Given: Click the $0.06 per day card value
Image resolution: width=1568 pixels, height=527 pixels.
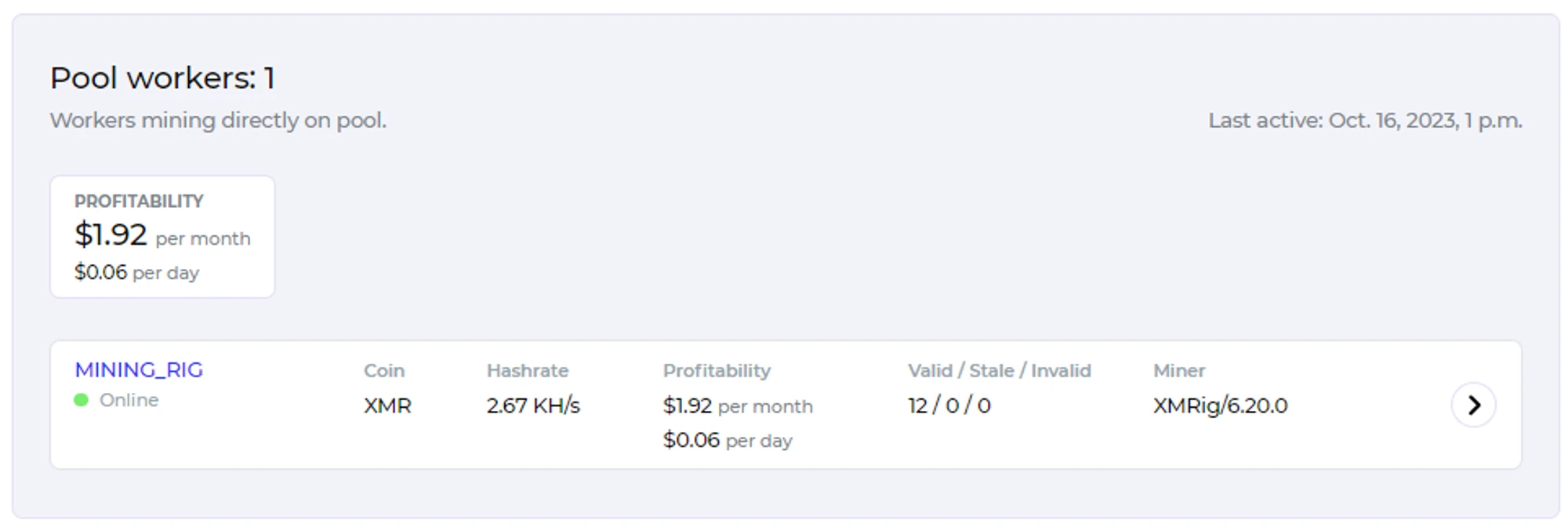Looking at the screenshot, I should [x=136, y=273].
